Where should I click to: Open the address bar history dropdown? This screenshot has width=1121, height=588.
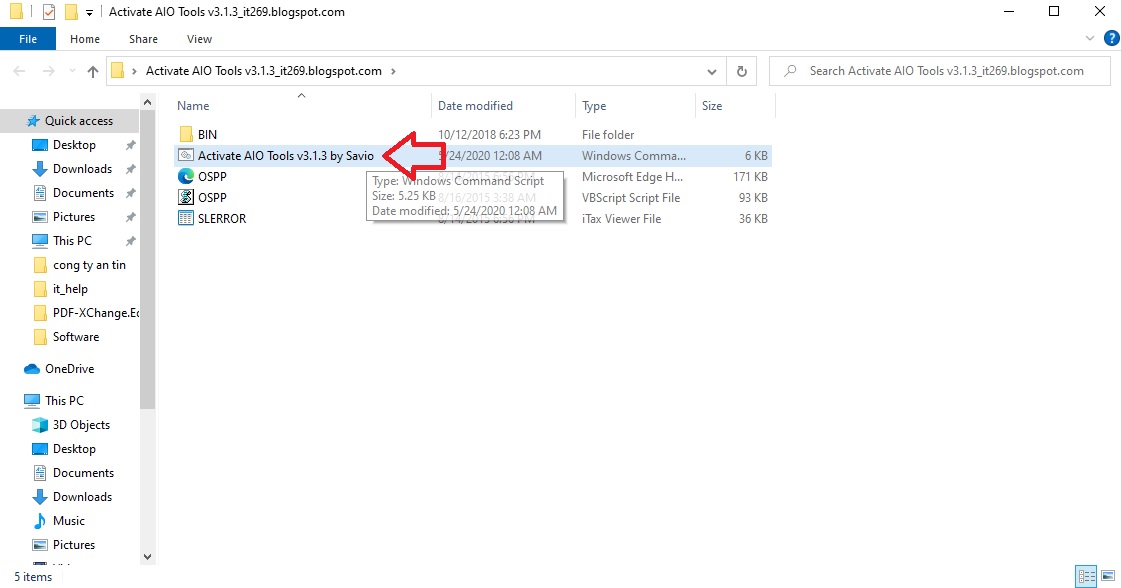[x=711, y=70]
